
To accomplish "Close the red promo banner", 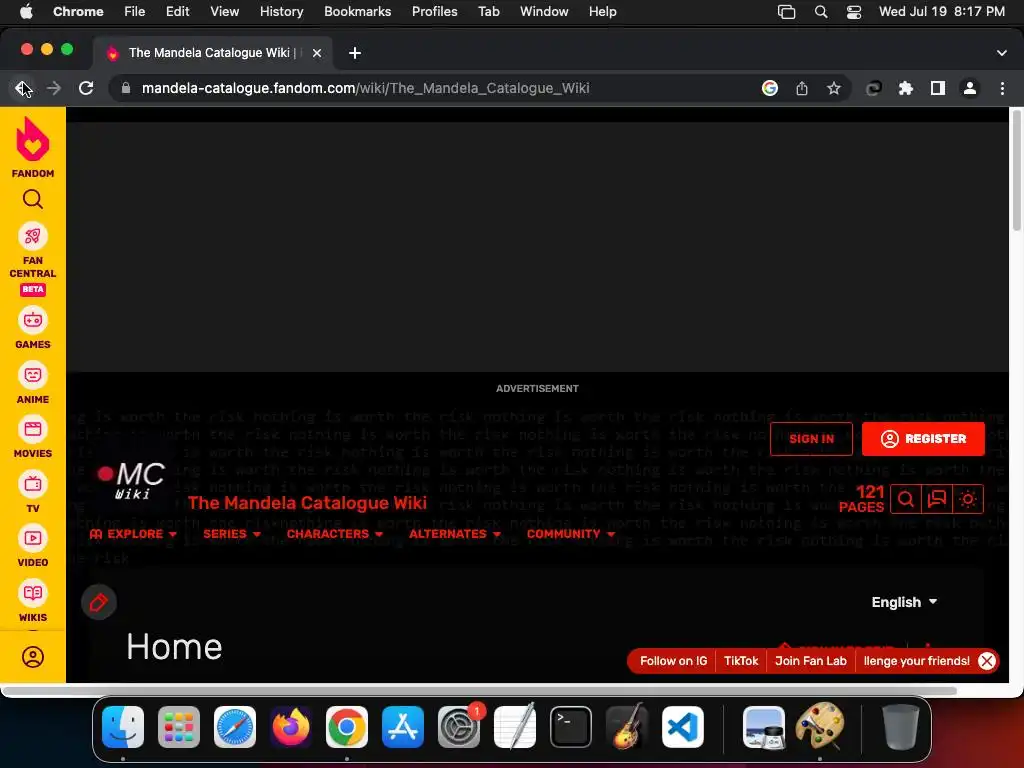I will point(987,661).
